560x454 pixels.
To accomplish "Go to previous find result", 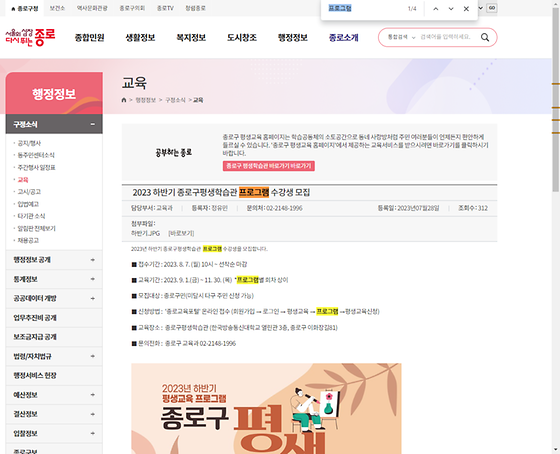I will pyautogui.click(x=436, y=9).
